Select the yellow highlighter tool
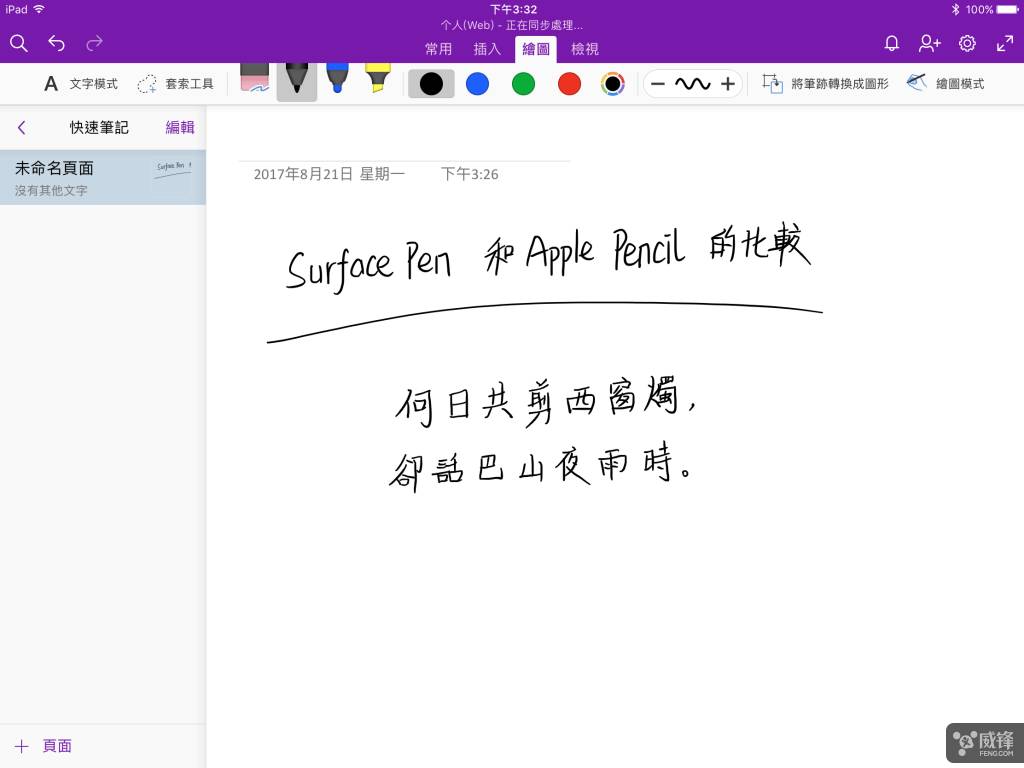Viewport: 1024px width, 768px height. click(x=377, y=79)
